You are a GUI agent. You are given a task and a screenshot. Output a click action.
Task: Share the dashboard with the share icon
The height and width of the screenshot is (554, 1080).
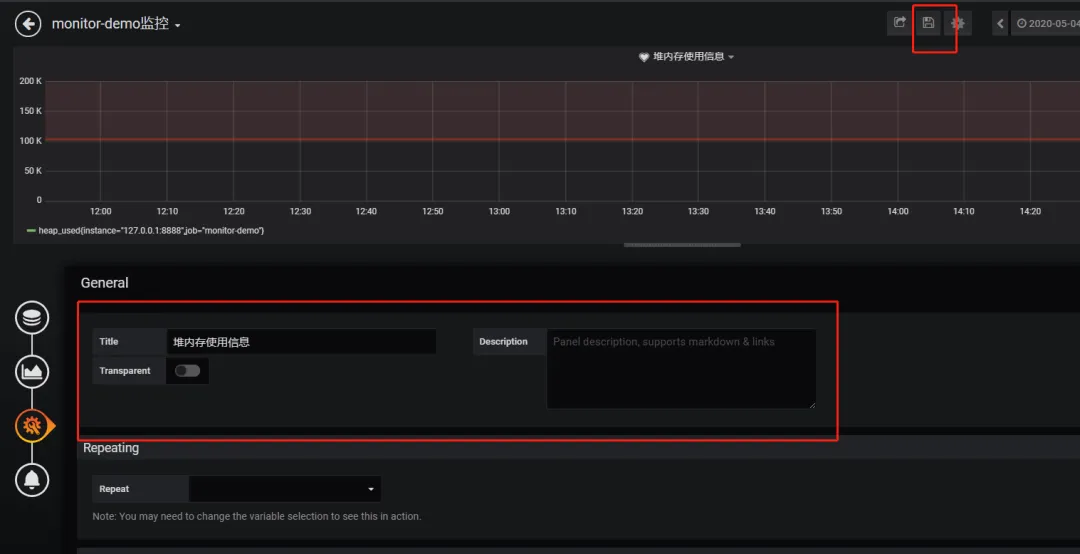[899, 23]
